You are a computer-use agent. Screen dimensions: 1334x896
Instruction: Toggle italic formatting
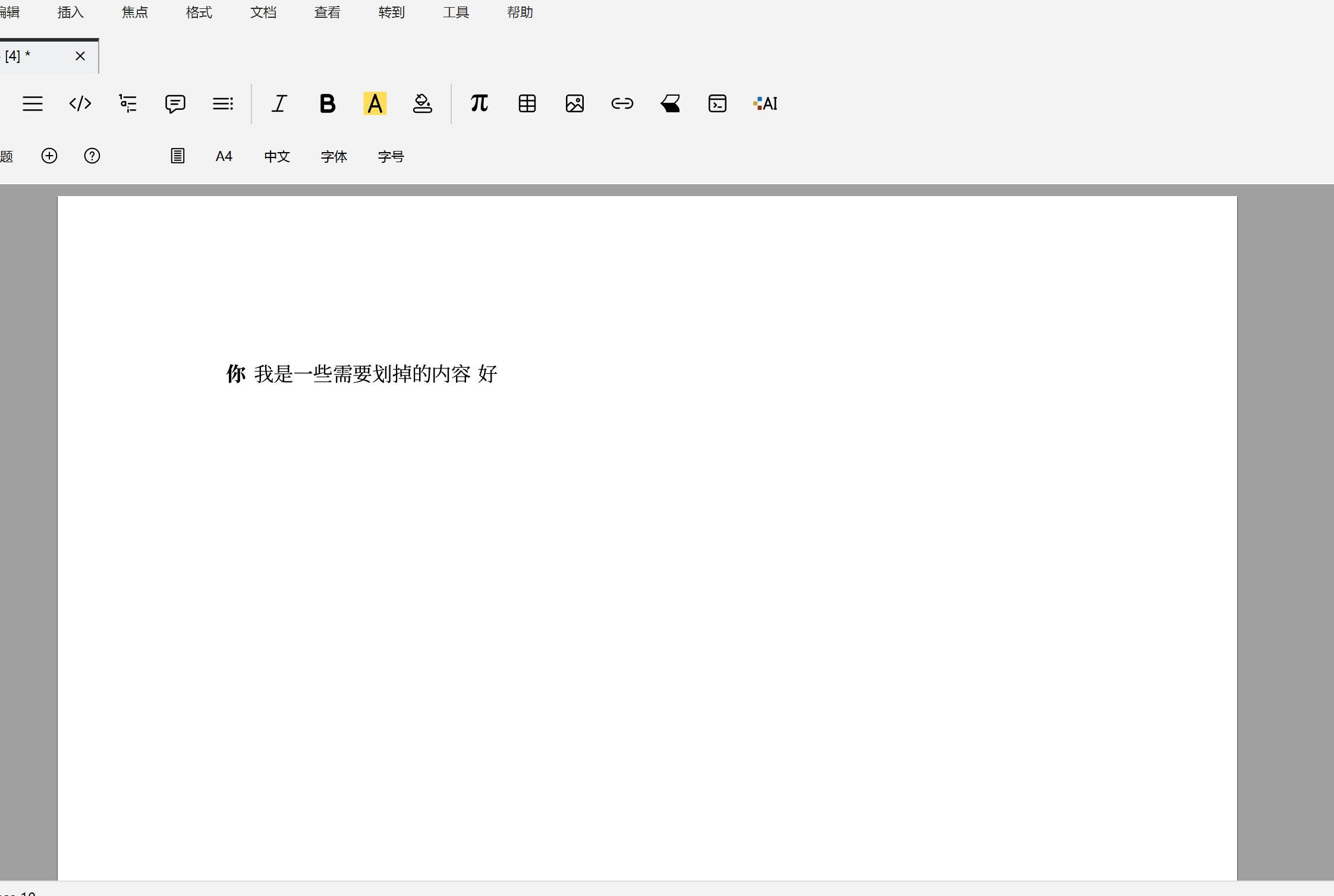(x=279, y=104)
